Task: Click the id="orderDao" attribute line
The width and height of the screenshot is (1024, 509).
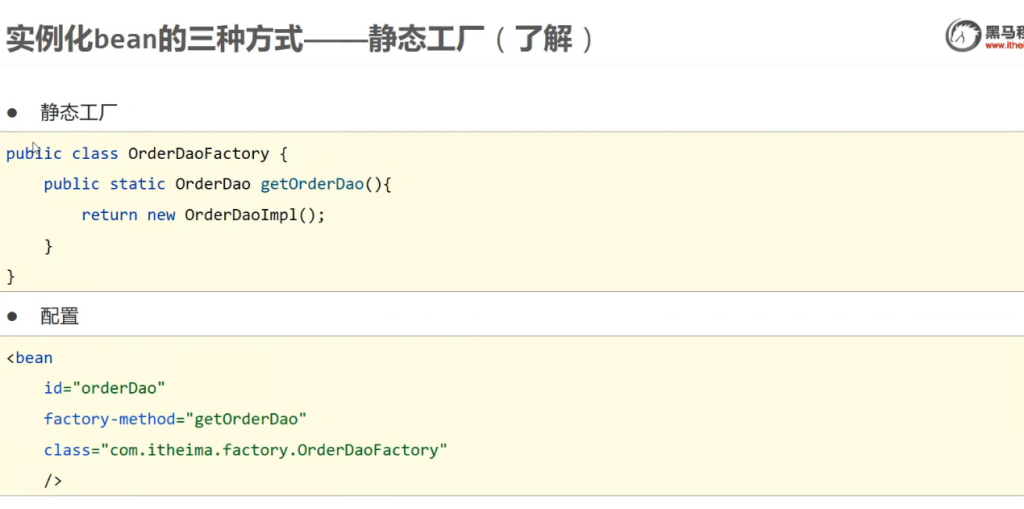Action: pyautogui.click(x=104, y=388)
